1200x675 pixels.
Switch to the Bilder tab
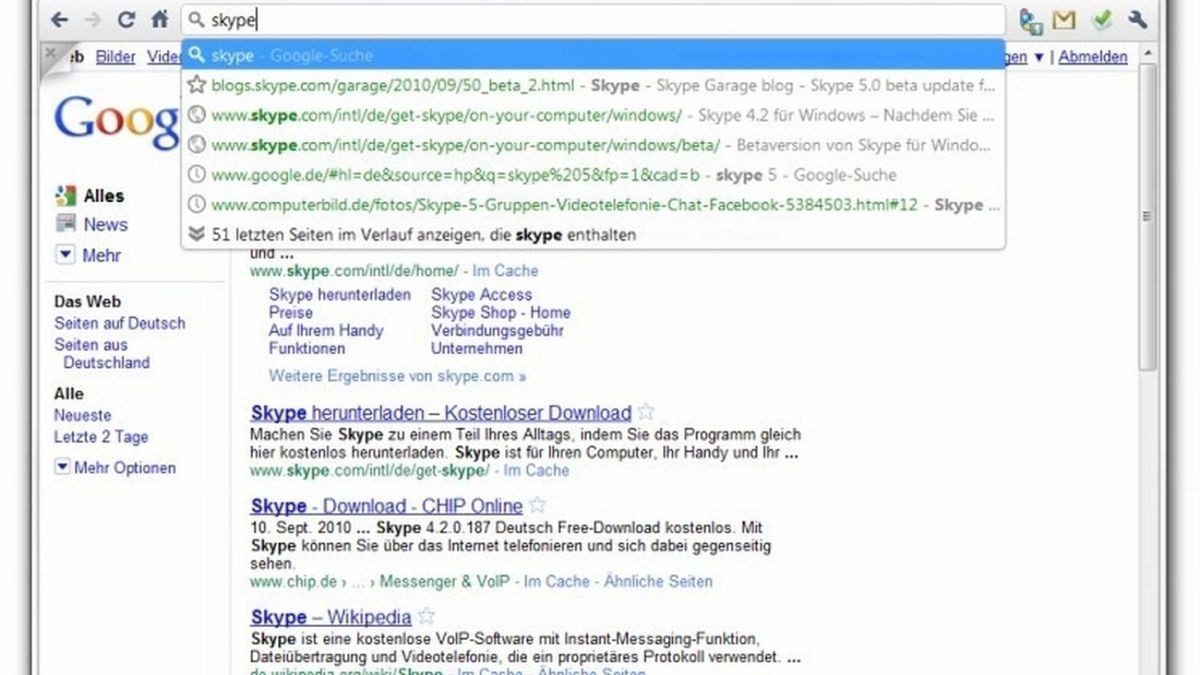(114, 56)
